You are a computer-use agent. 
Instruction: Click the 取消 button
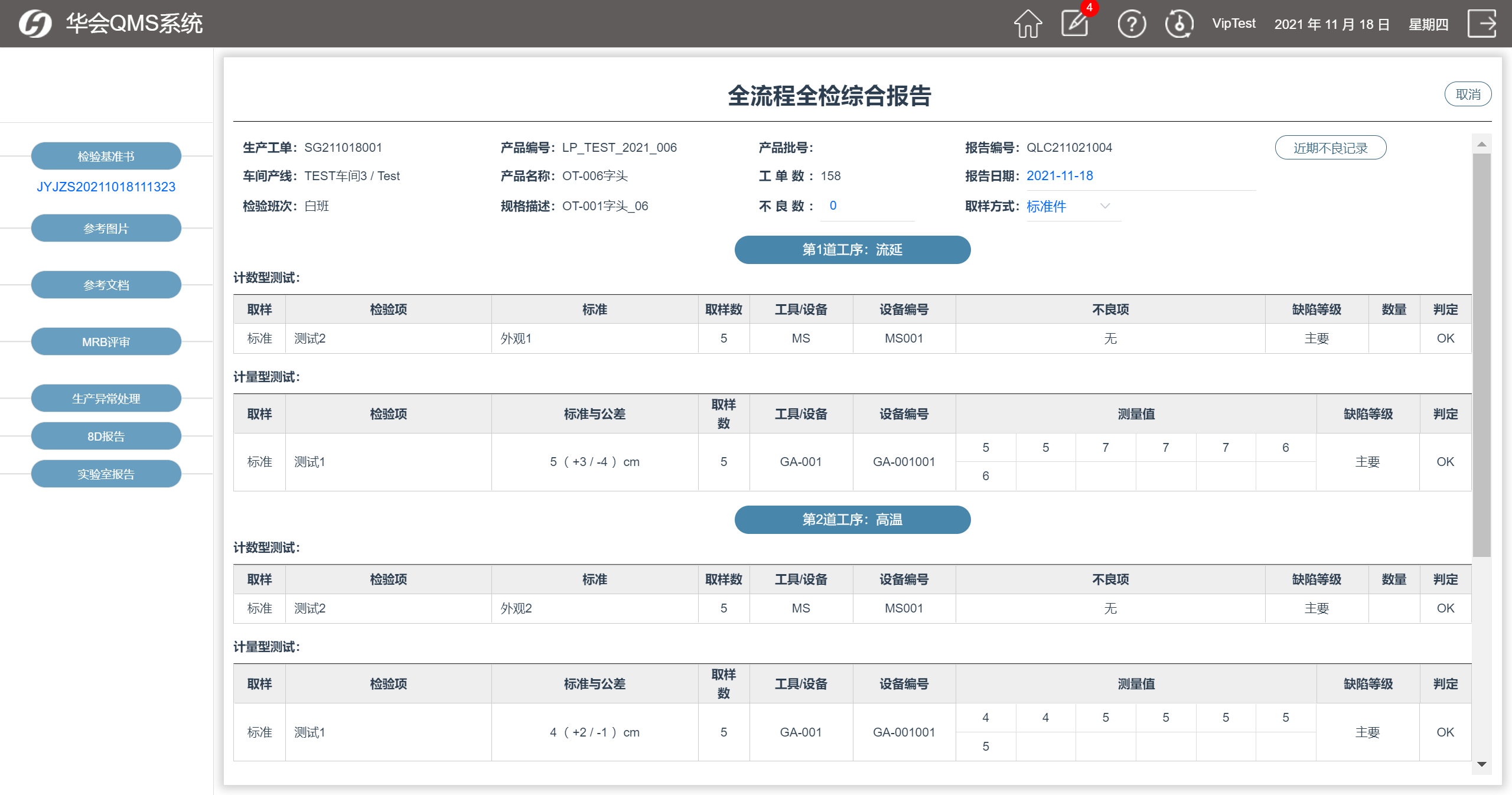(1468, 95)
